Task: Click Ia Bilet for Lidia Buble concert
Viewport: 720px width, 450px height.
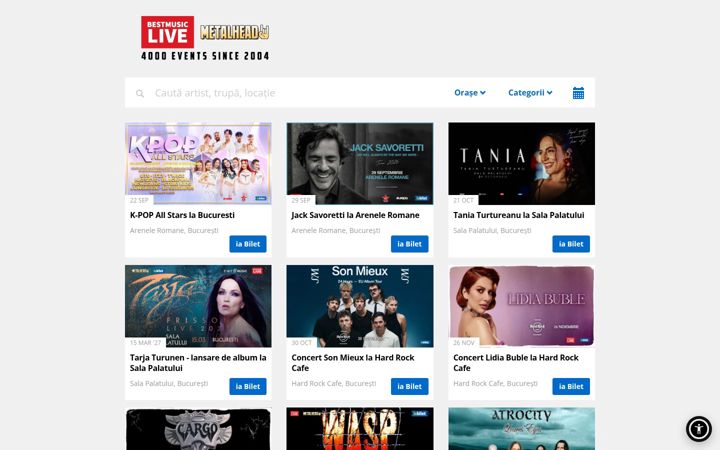Action: coord(571,386)
